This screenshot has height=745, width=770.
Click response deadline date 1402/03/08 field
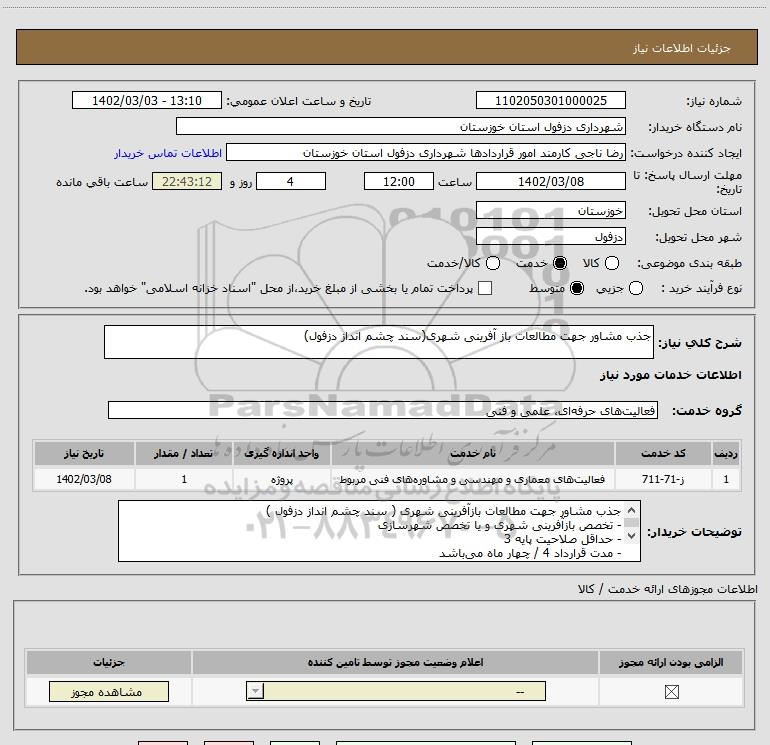[550, 181]
